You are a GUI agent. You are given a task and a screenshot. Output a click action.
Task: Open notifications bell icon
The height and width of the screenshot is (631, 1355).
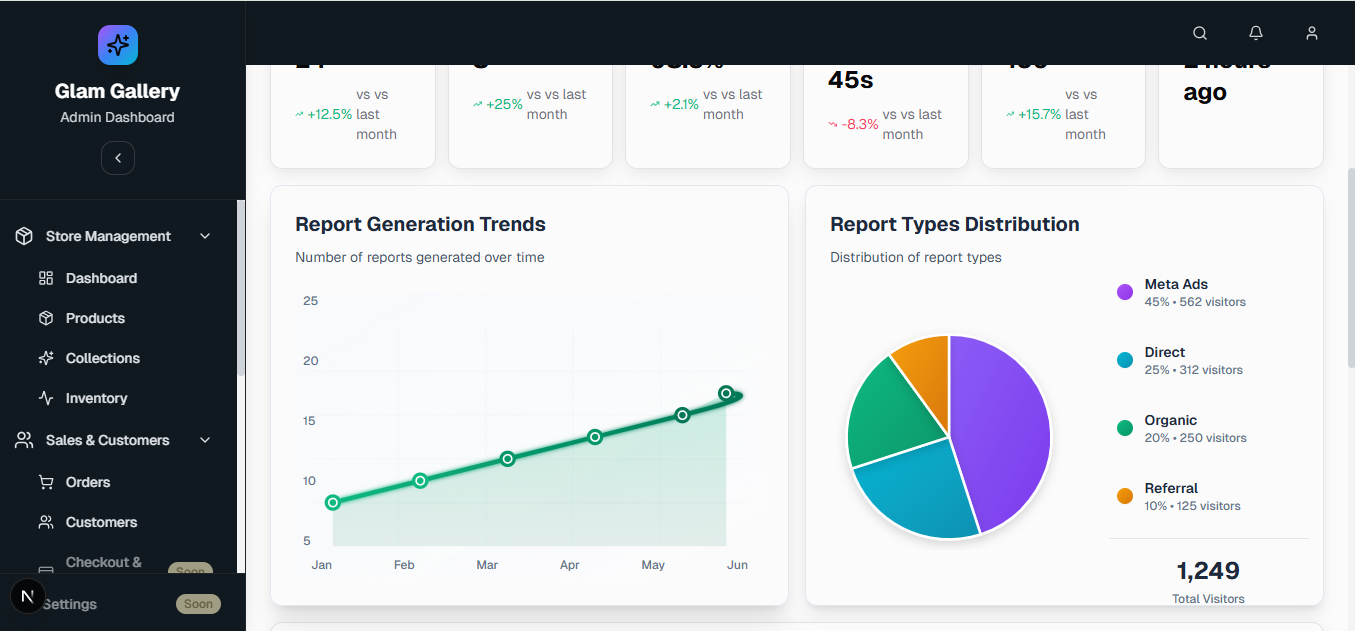click(x=1256, y=33)
